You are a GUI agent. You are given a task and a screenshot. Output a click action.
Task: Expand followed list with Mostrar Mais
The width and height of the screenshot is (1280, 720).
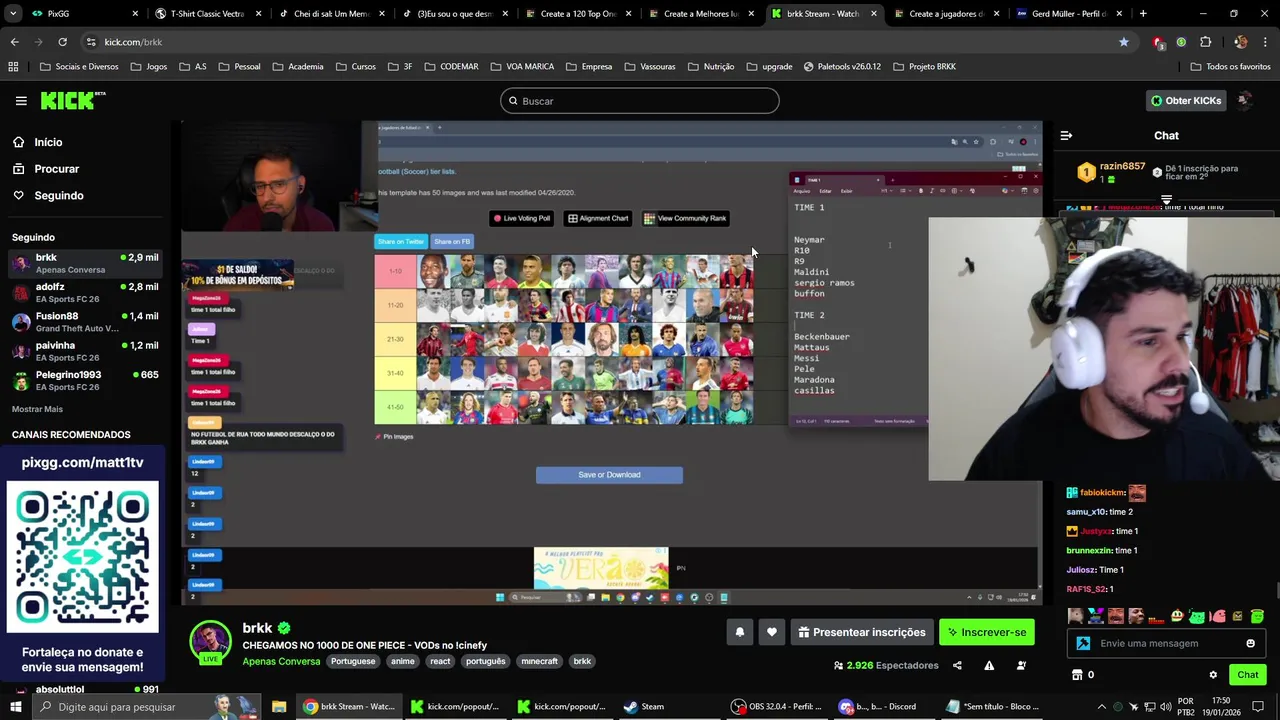[37, 409]
